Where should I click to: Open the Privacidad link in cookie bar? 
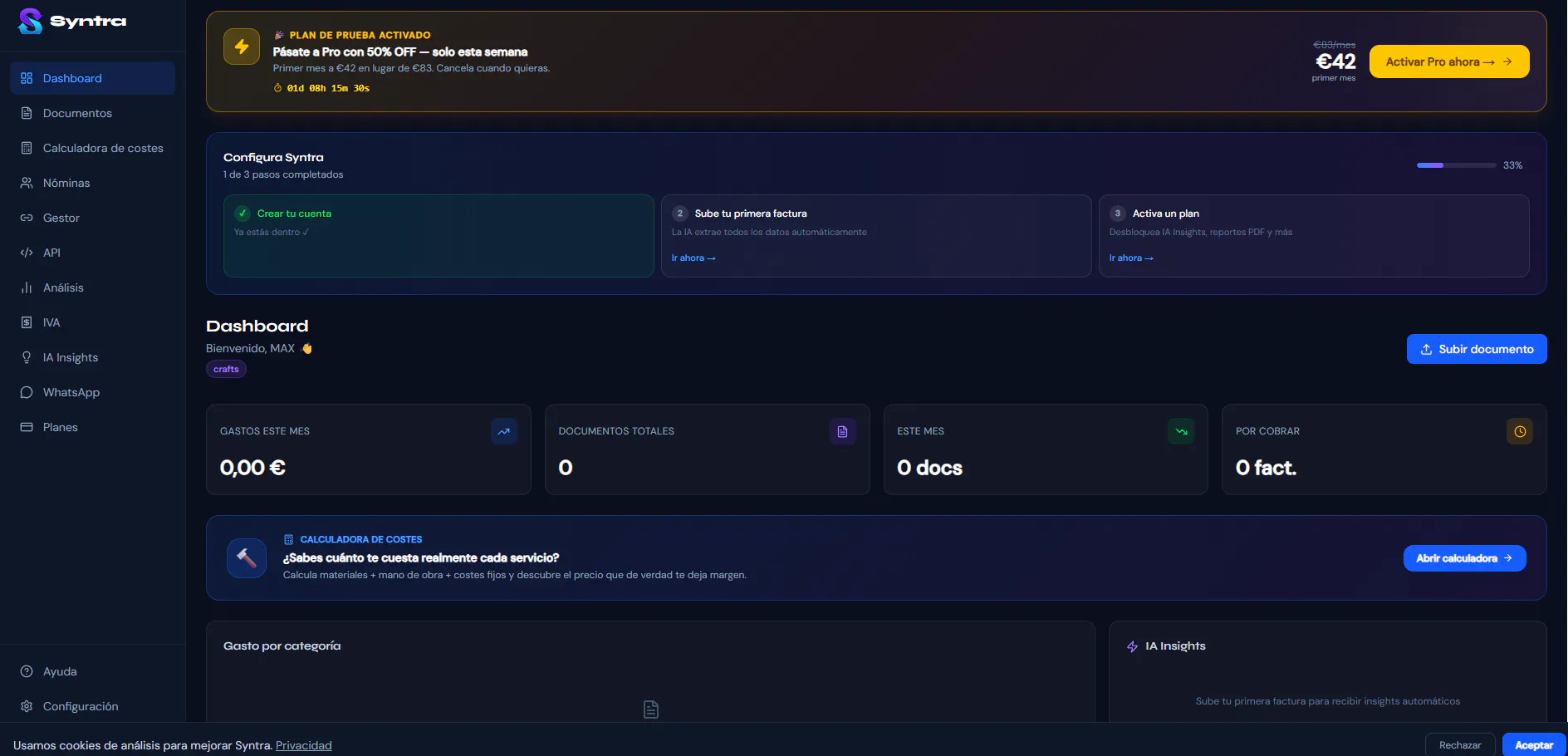[303, 745]
